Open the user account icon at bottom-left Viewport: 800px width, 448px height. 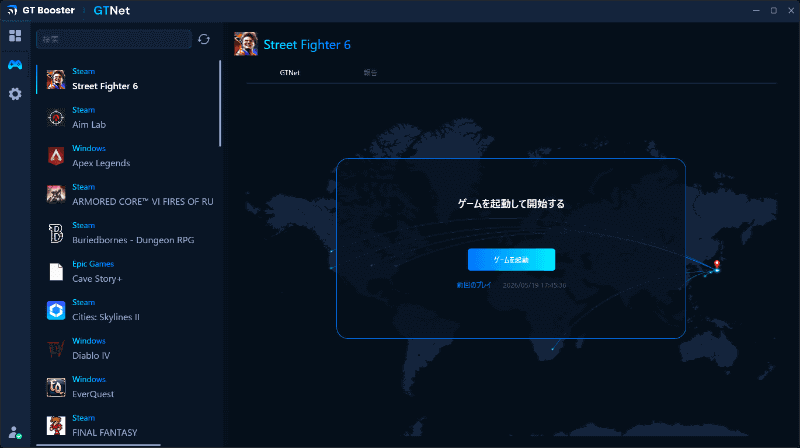tap(15, 433)
